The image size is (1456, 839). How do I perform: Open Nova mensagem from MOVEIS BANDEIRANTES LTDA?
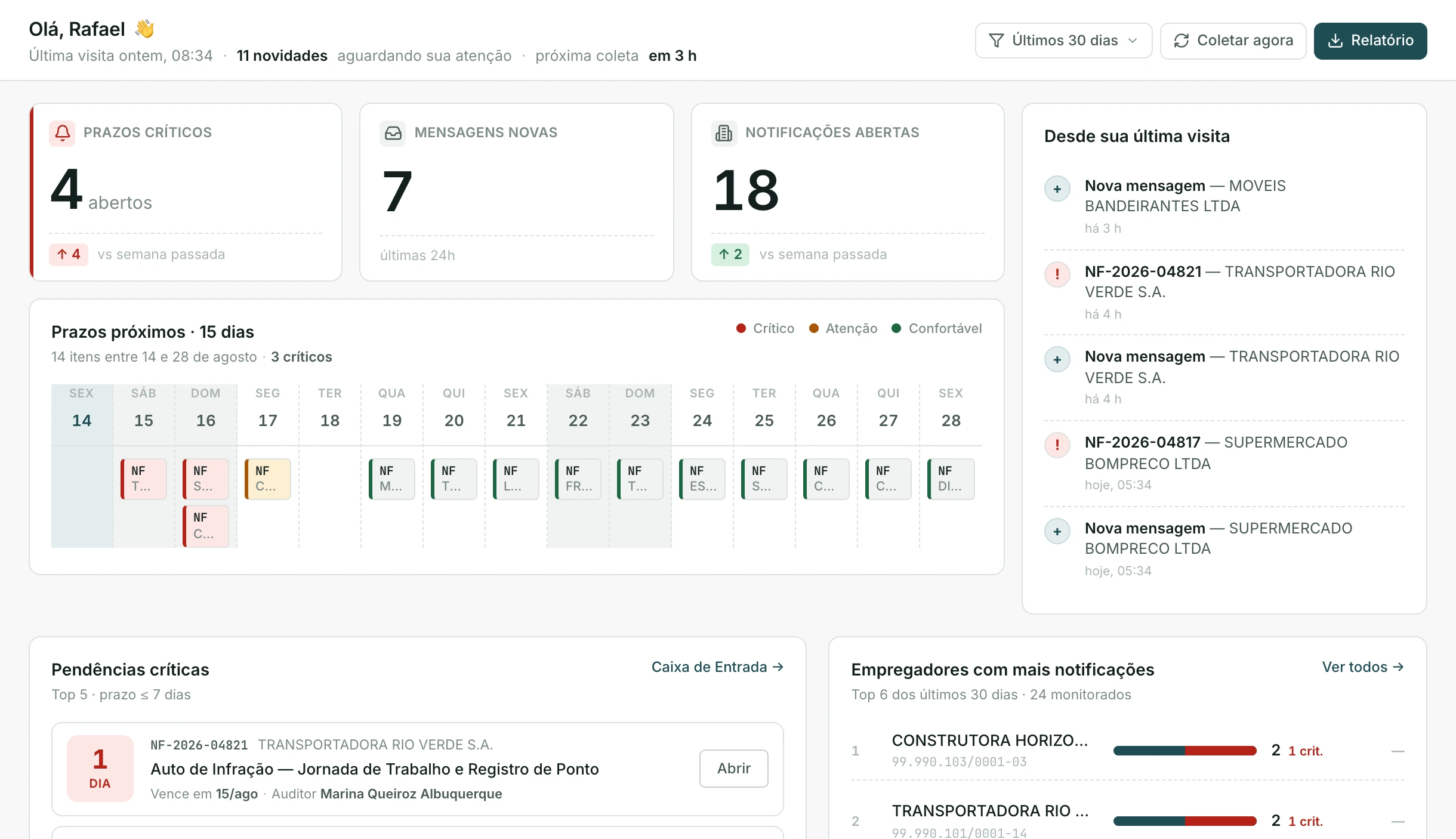pos(1224,206)
